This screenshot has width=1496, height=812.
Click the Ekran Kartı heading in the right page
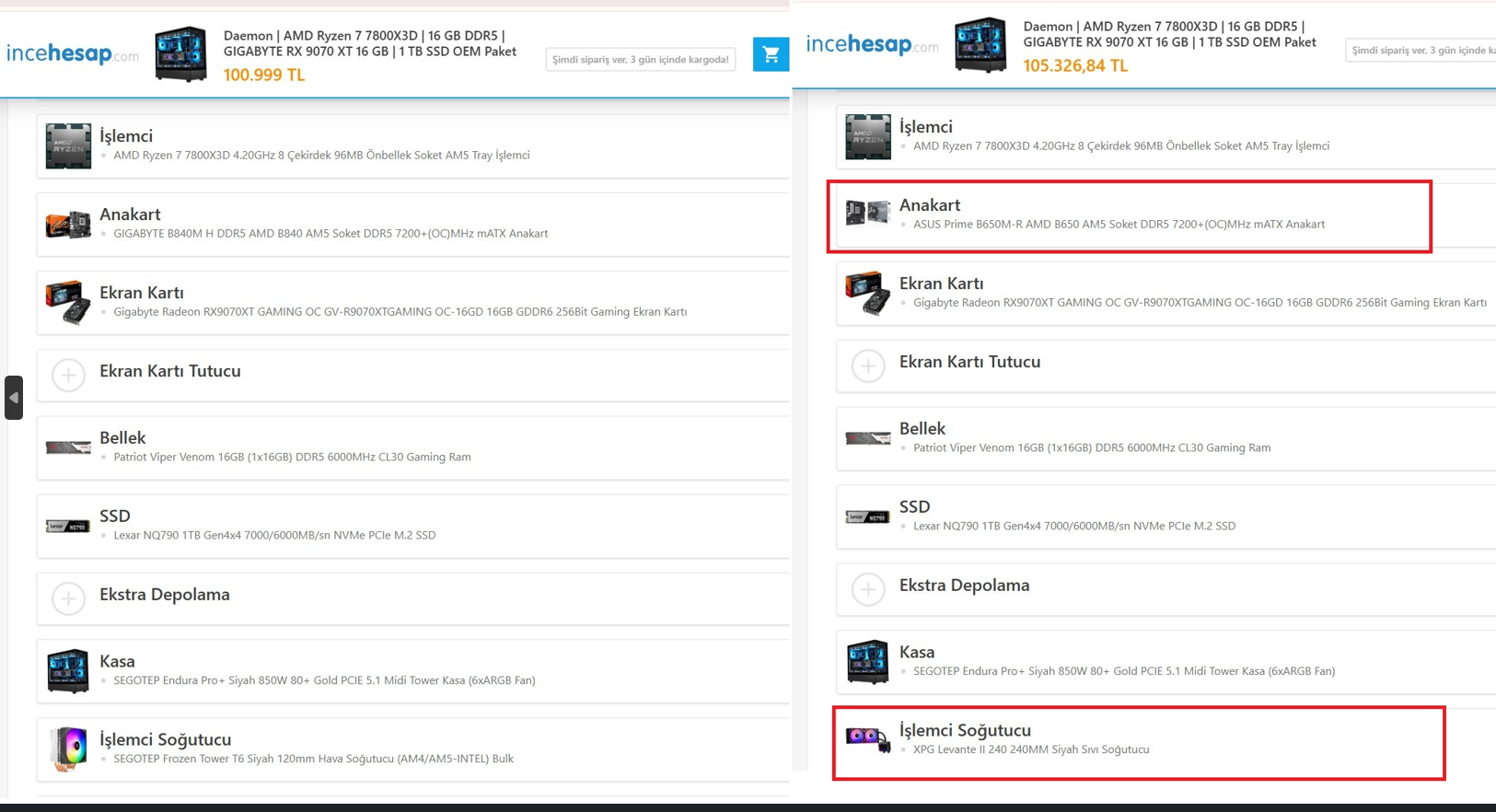(x=942, y=283)
